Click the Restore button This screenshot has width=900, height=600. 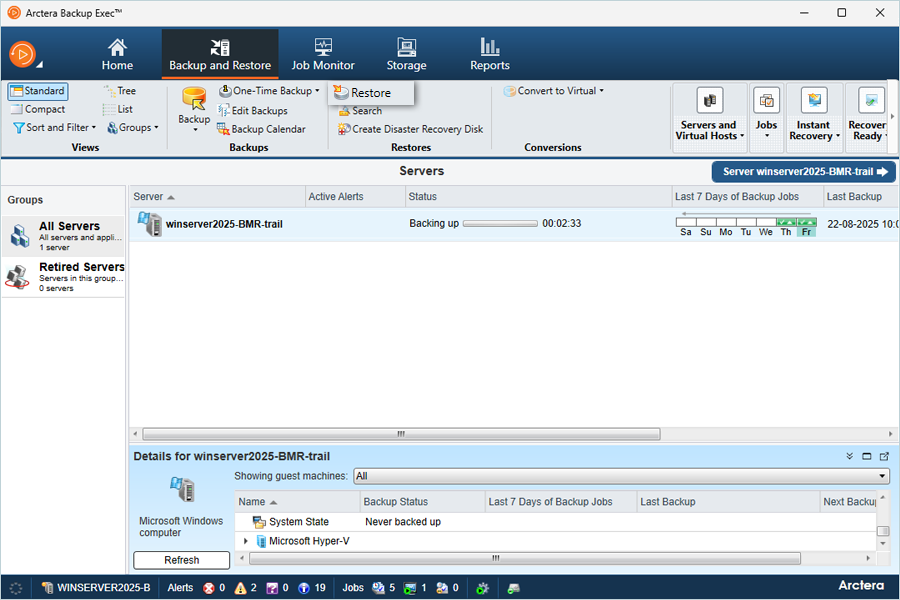(370, 92)
